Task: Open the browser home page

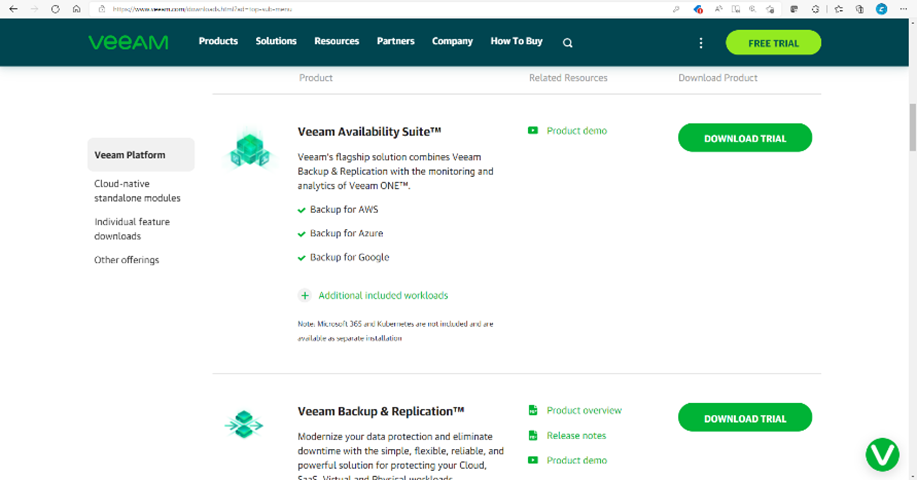Action: point(77,9)
